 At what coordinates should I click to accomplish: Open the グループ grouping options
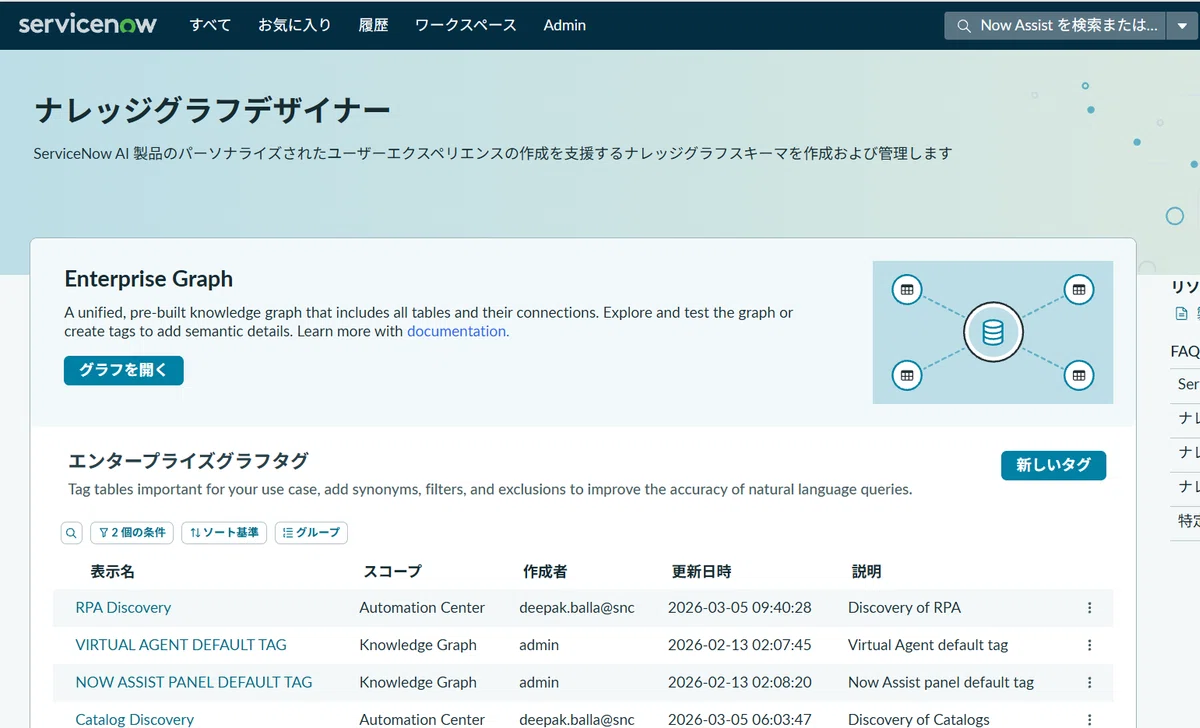311,533
